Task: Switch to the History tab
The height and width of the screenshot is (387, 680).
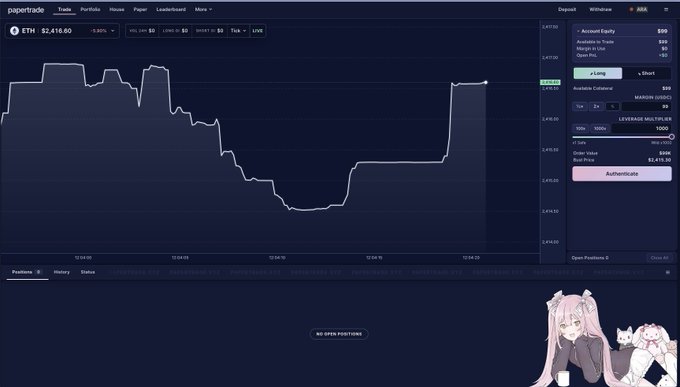Action: [x=62, y=272]
